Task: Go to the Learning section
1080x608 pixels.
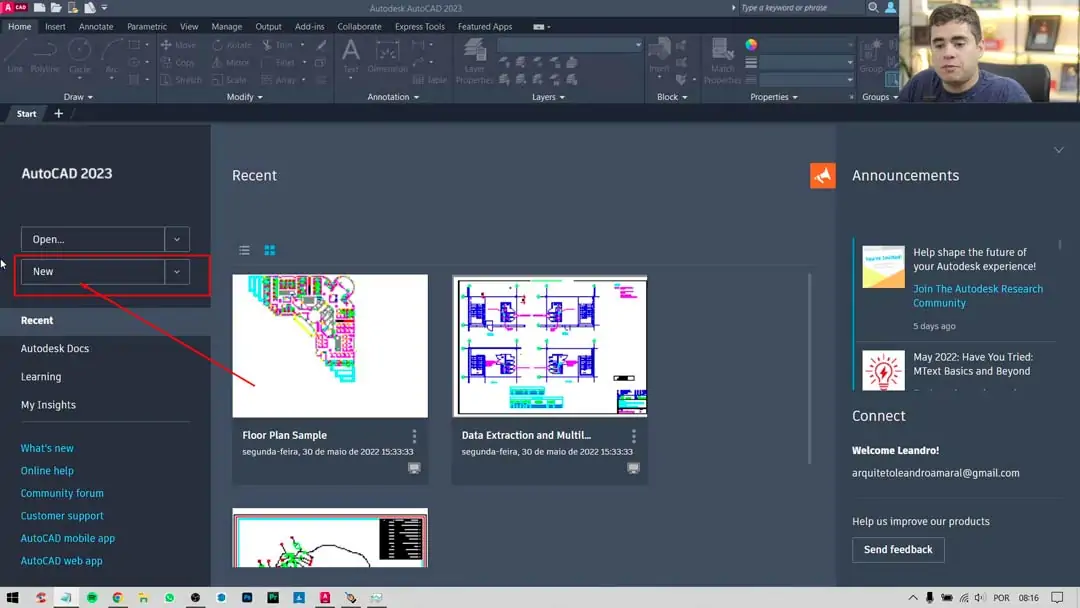Action: [41, 377]
